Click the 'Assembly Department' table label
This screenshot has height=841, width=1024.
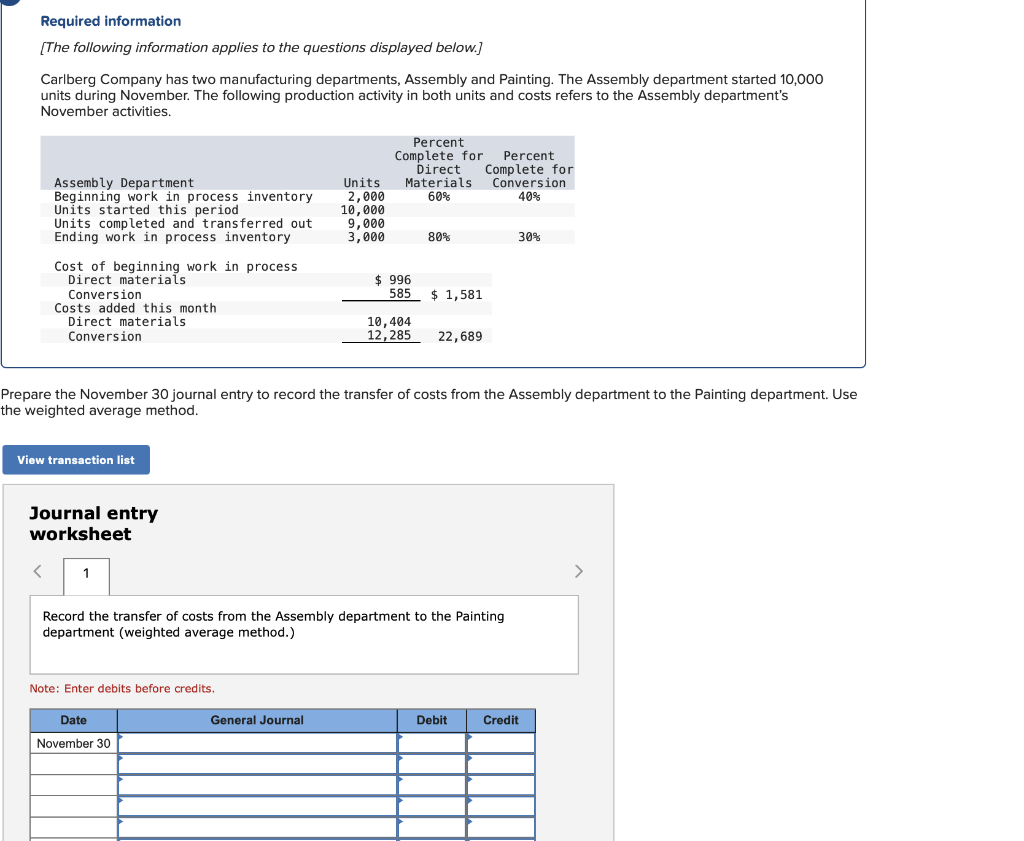[124, 183]
